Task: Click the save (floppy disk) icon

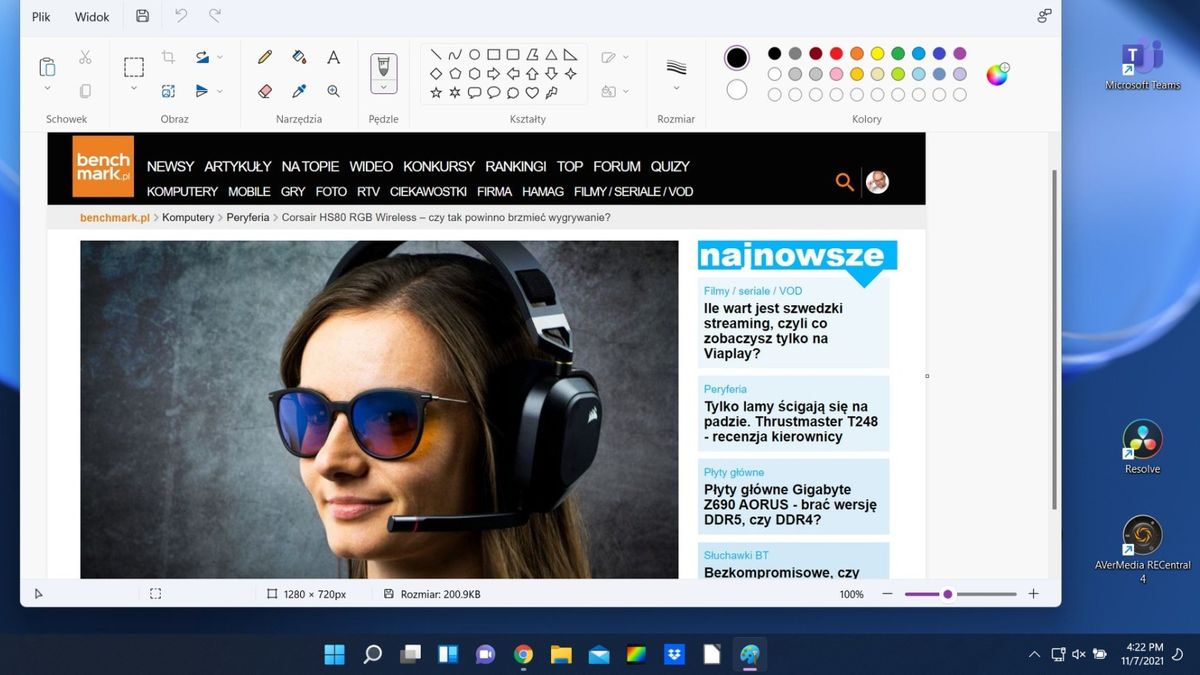Action: 143,16
